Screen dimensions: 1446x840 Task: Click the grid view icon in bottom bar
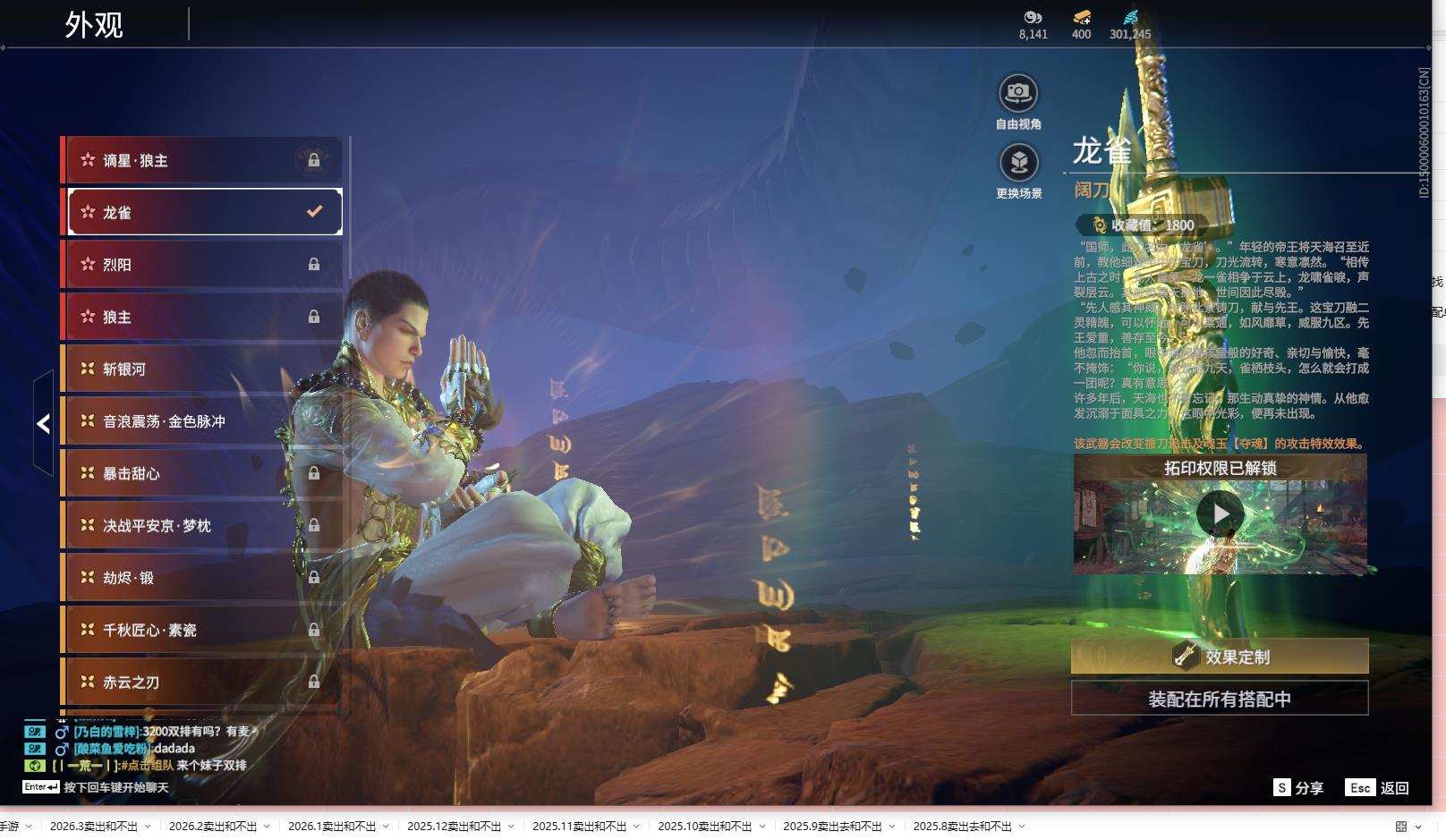pyautogui.click(x=1401, y=827)
